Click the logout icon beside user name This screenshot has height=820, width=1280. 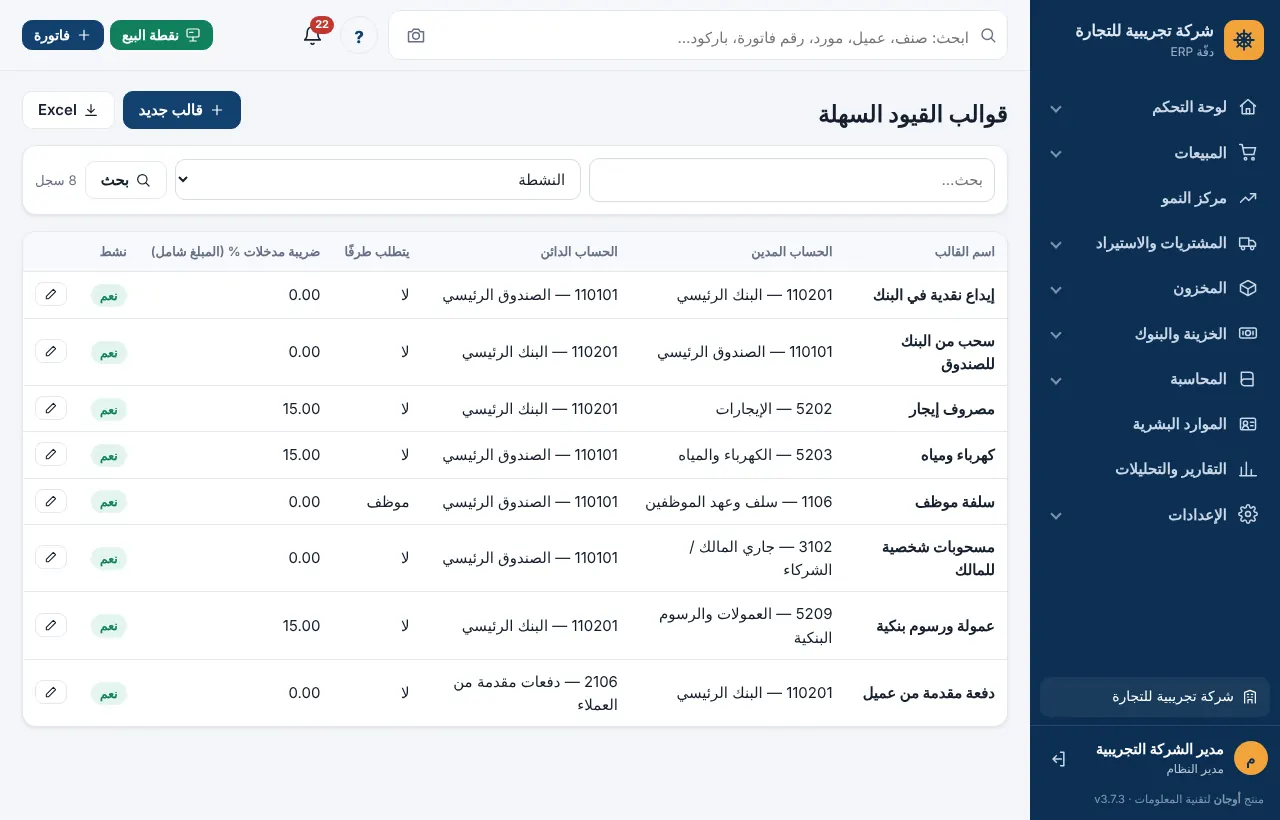pos(1059,759)
